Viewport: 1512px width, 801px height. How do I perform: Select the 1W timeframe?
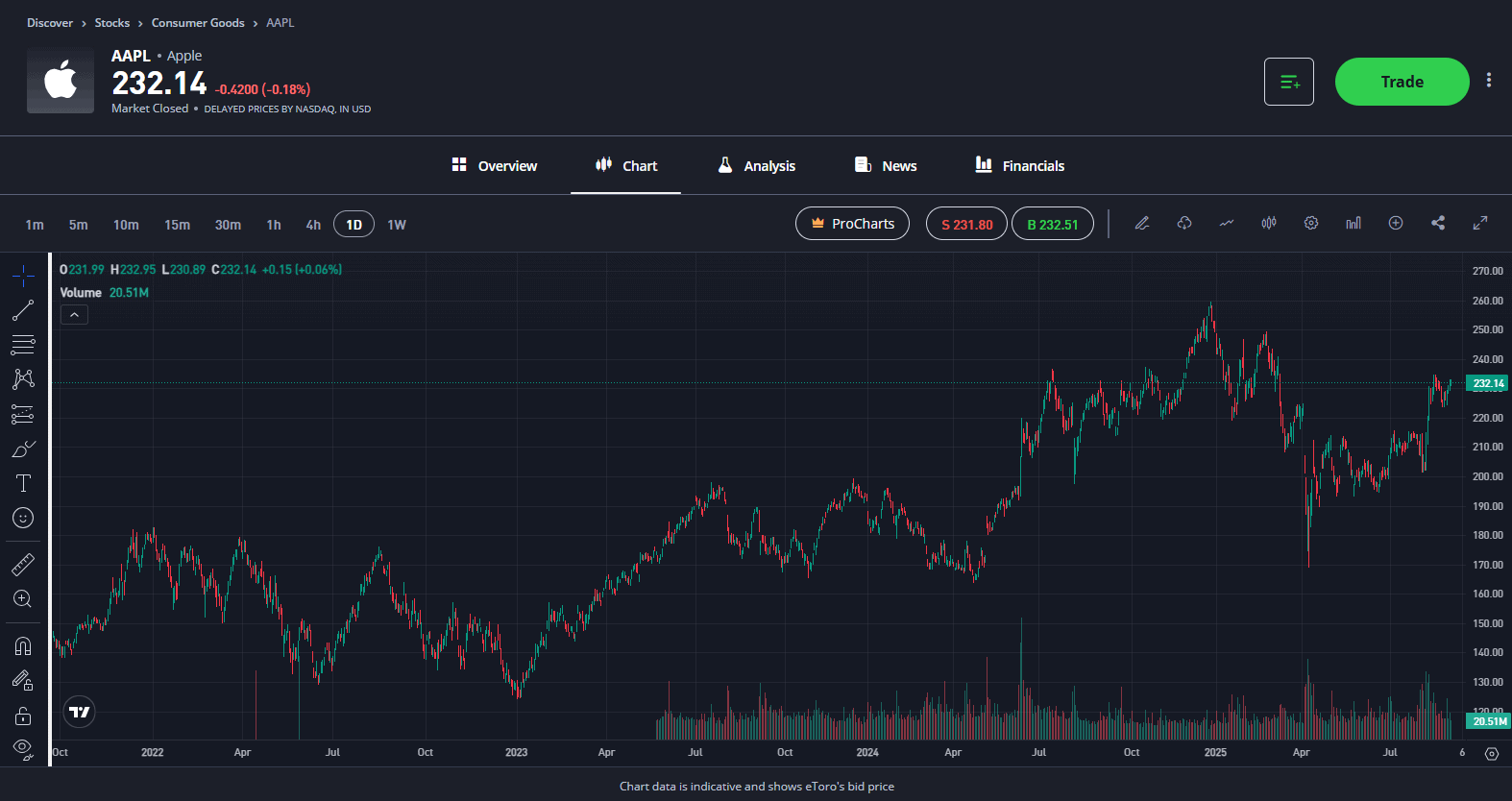pyautogui.click(x=397, y=225)
